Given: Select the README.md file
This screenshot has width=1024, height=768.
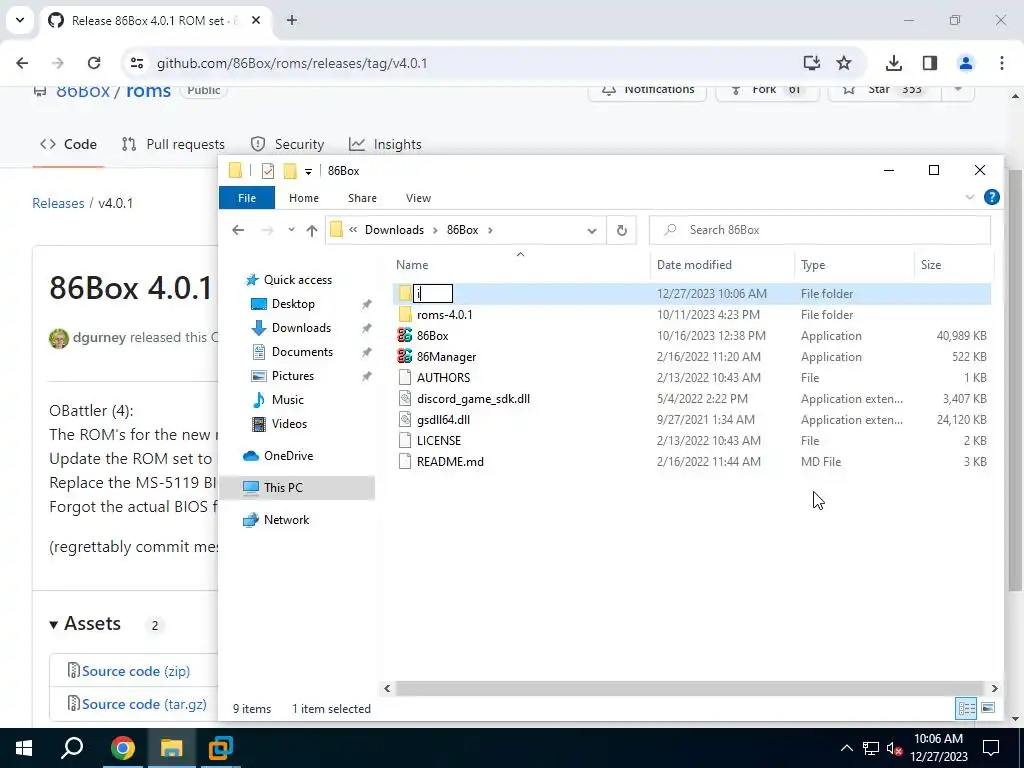Looking at the screenshot, I should point(450,462).
